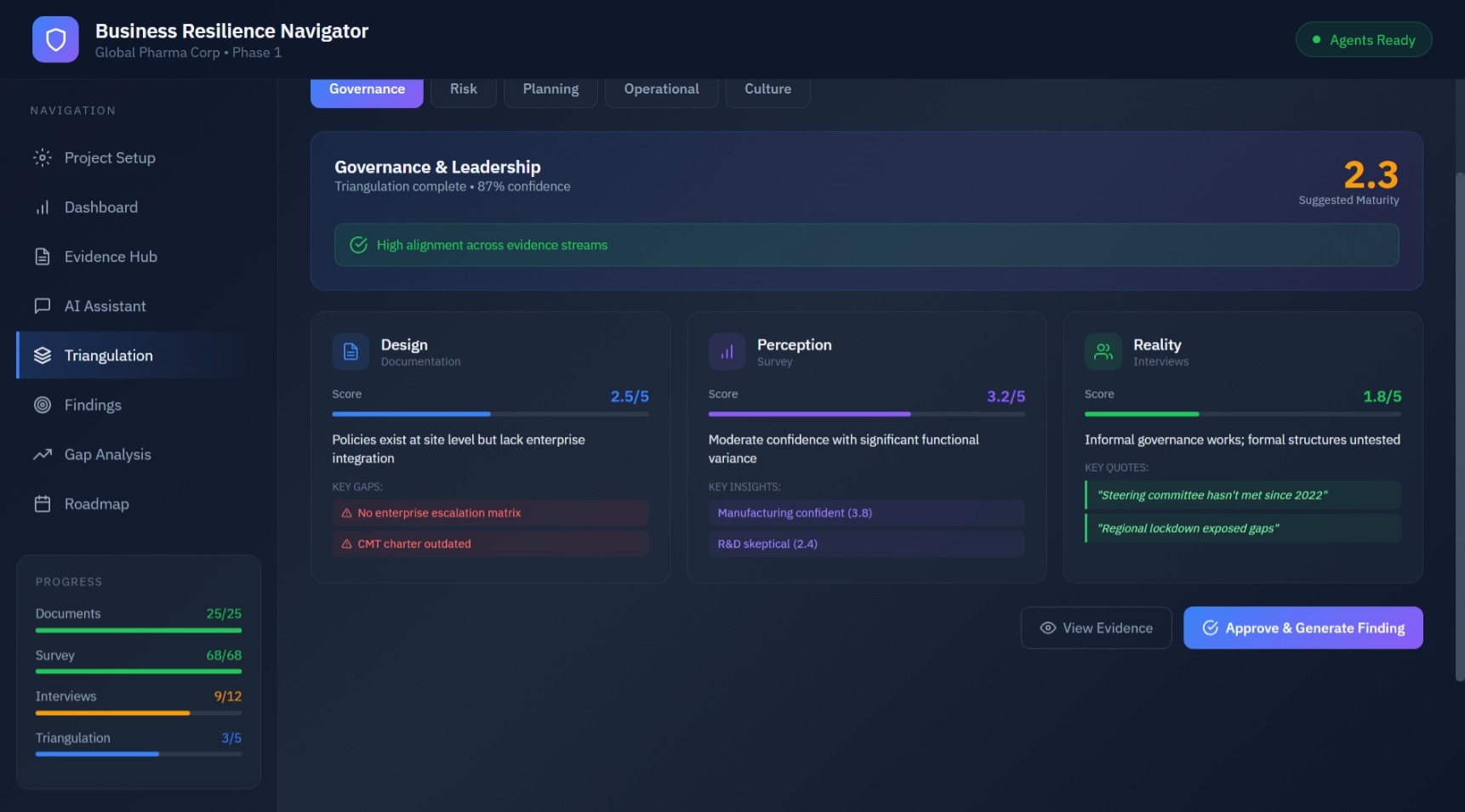Click the Interviews progress bar
Image resolution: width=1465 pixels, height=812 pixels.
tap(138, 712)
